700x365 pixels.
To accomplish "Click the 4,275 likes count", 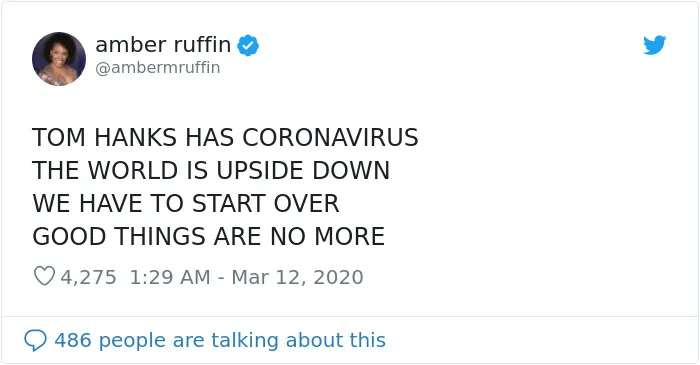I will [88, 277].
